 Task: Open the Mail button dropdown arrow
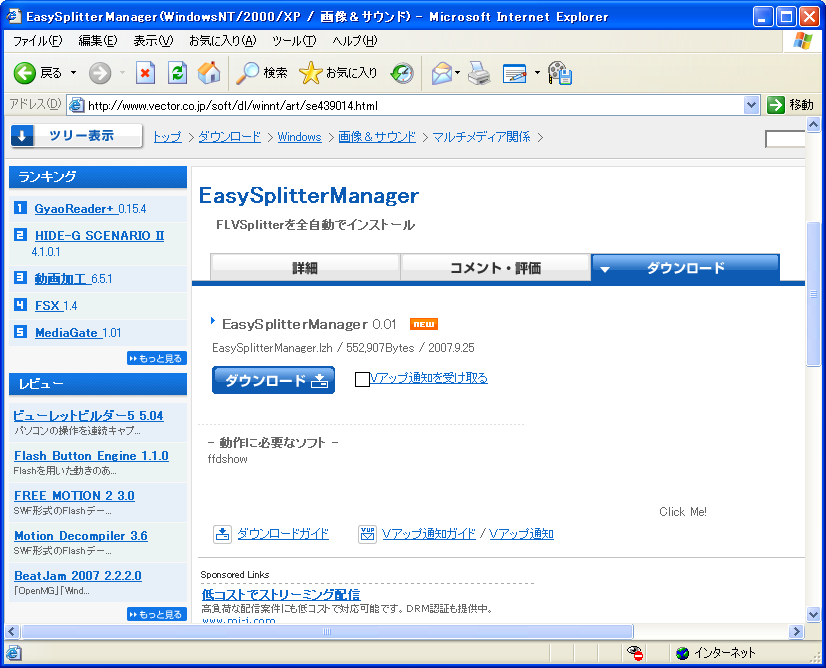[x=457, y=73]
